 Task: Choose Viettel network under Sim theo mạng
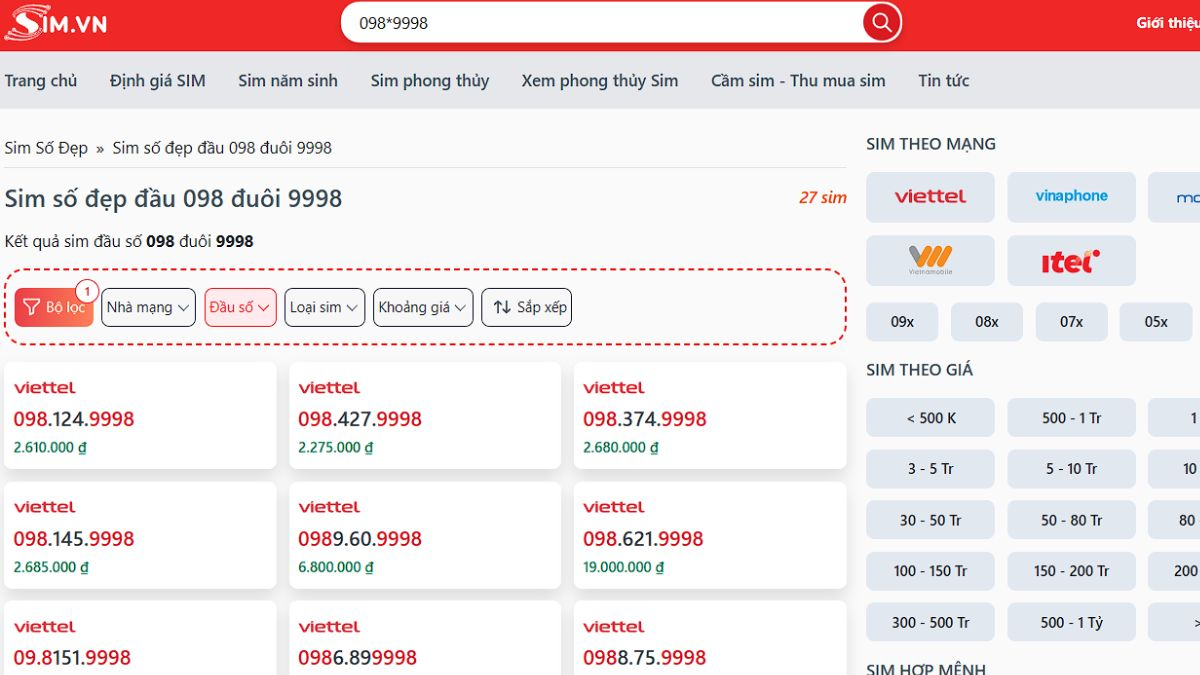pyautogui.click(x=930, y=197)
